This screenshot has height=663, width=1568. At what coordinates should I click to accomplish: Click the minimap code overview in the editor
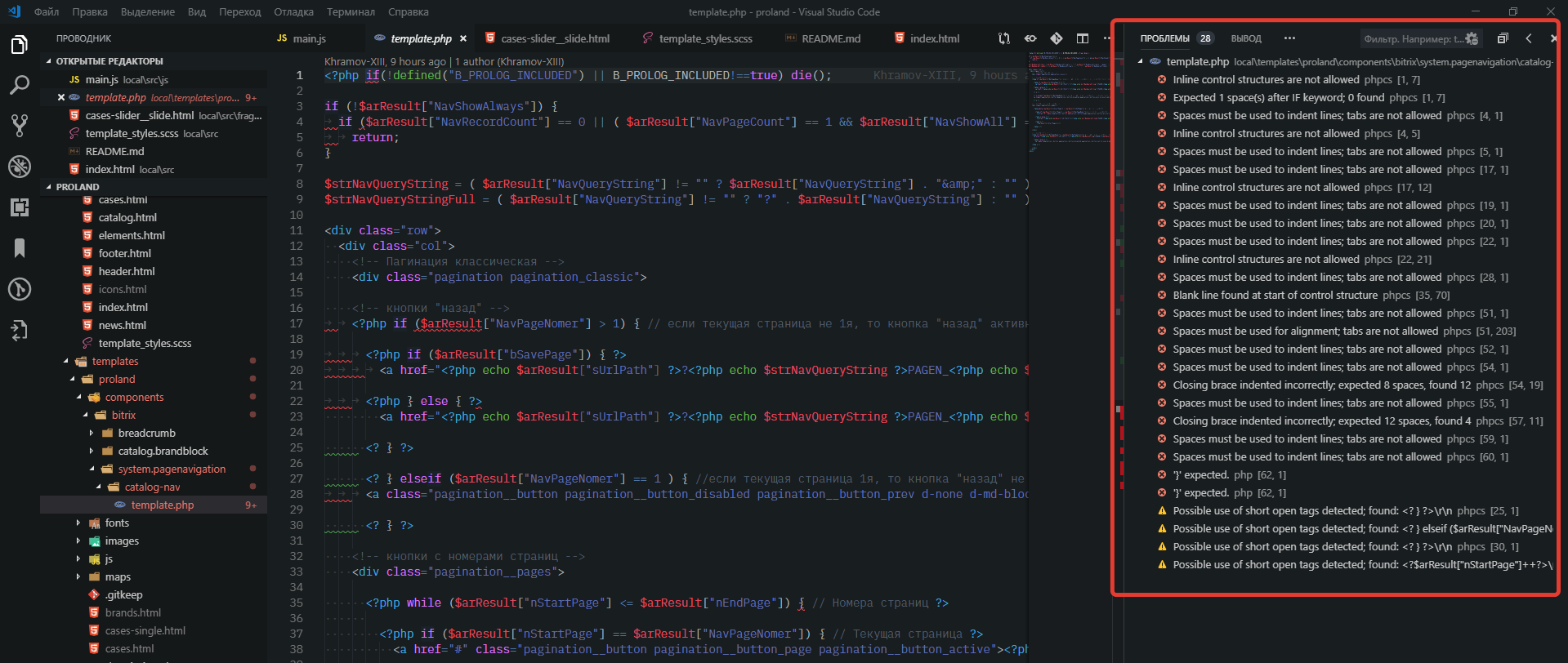click(x=1067, y=98)
